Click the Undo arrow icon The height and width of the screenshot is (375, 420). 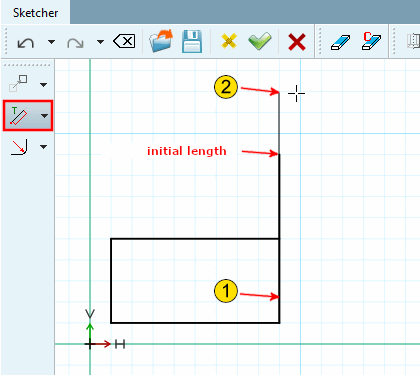pos(26,42)
